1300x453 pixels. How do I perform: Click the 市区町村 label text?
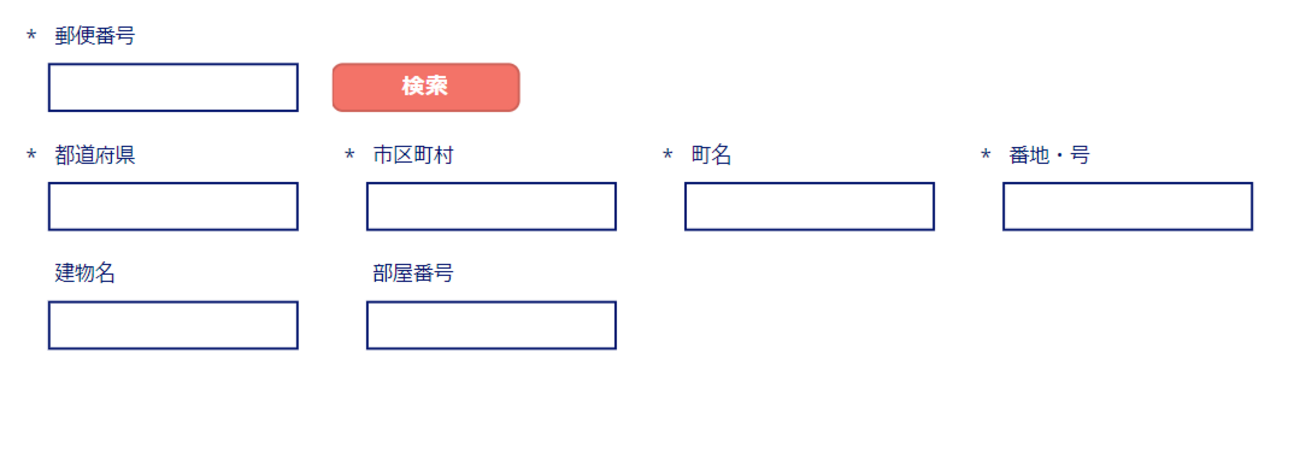(413, 155)
